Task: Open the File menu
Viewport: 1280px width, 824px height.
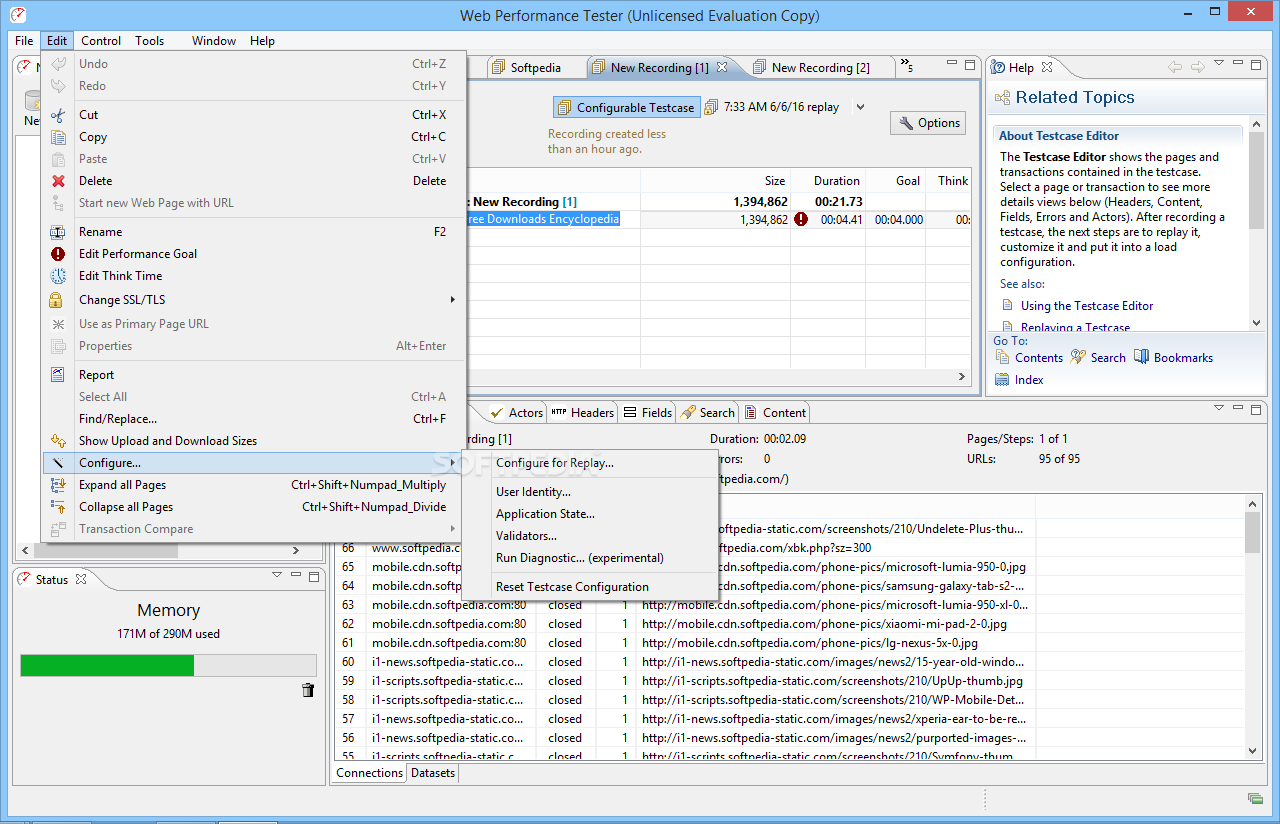Action: click(x=24, y=41)
